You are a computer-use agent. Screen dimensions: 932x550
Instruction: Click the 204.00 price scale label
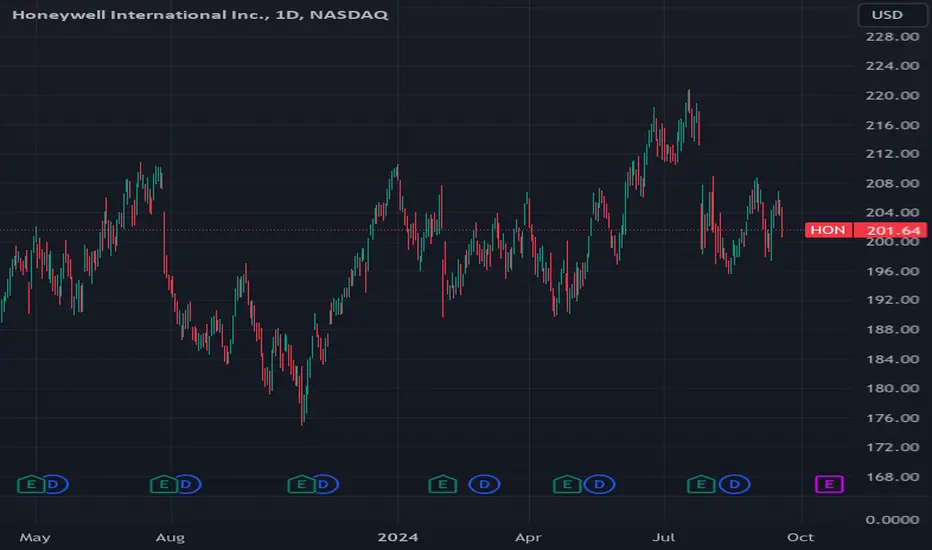coord(892,213)
